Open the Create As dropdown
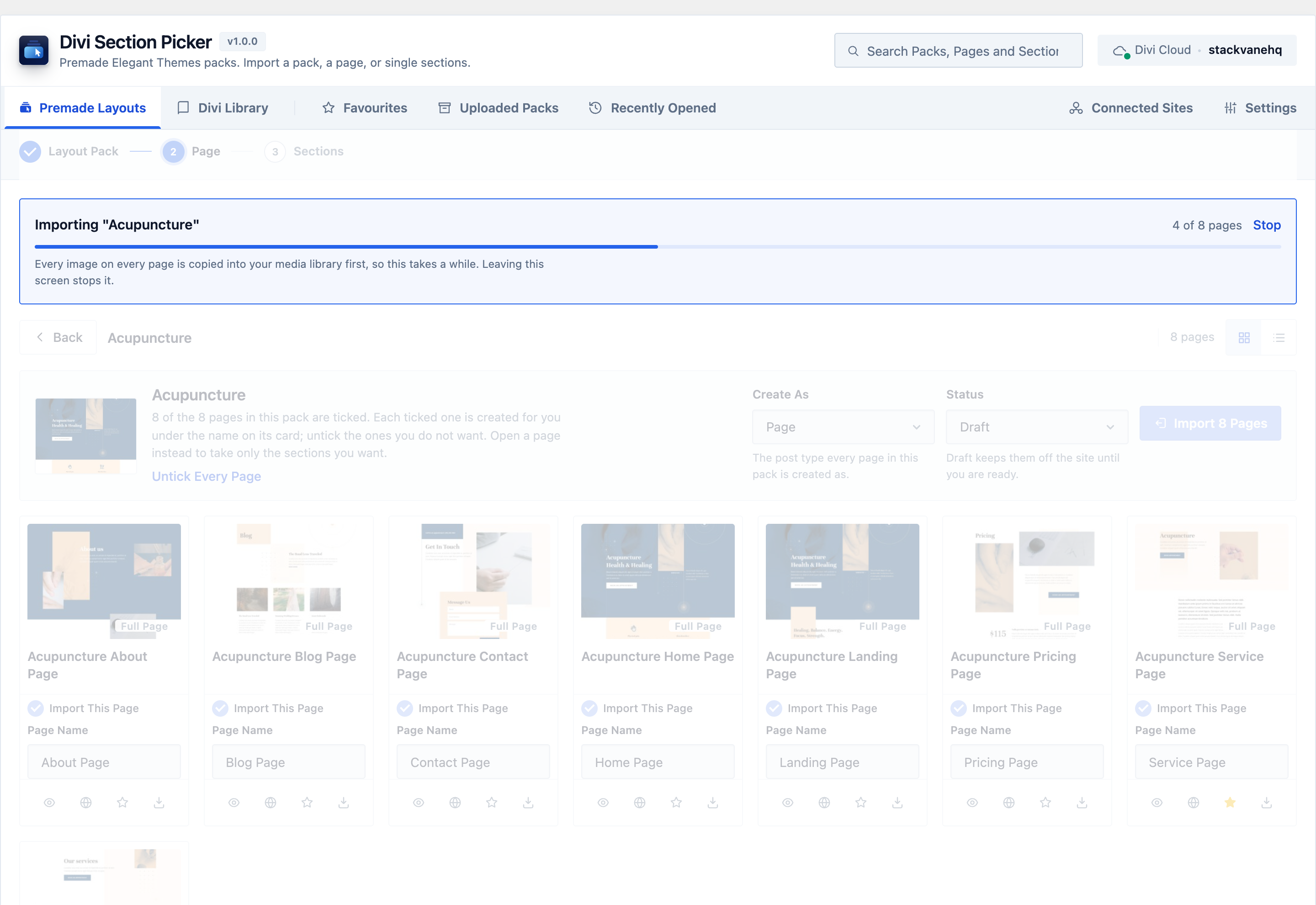Screen dimensions: 1316x905 click(843, 427)
